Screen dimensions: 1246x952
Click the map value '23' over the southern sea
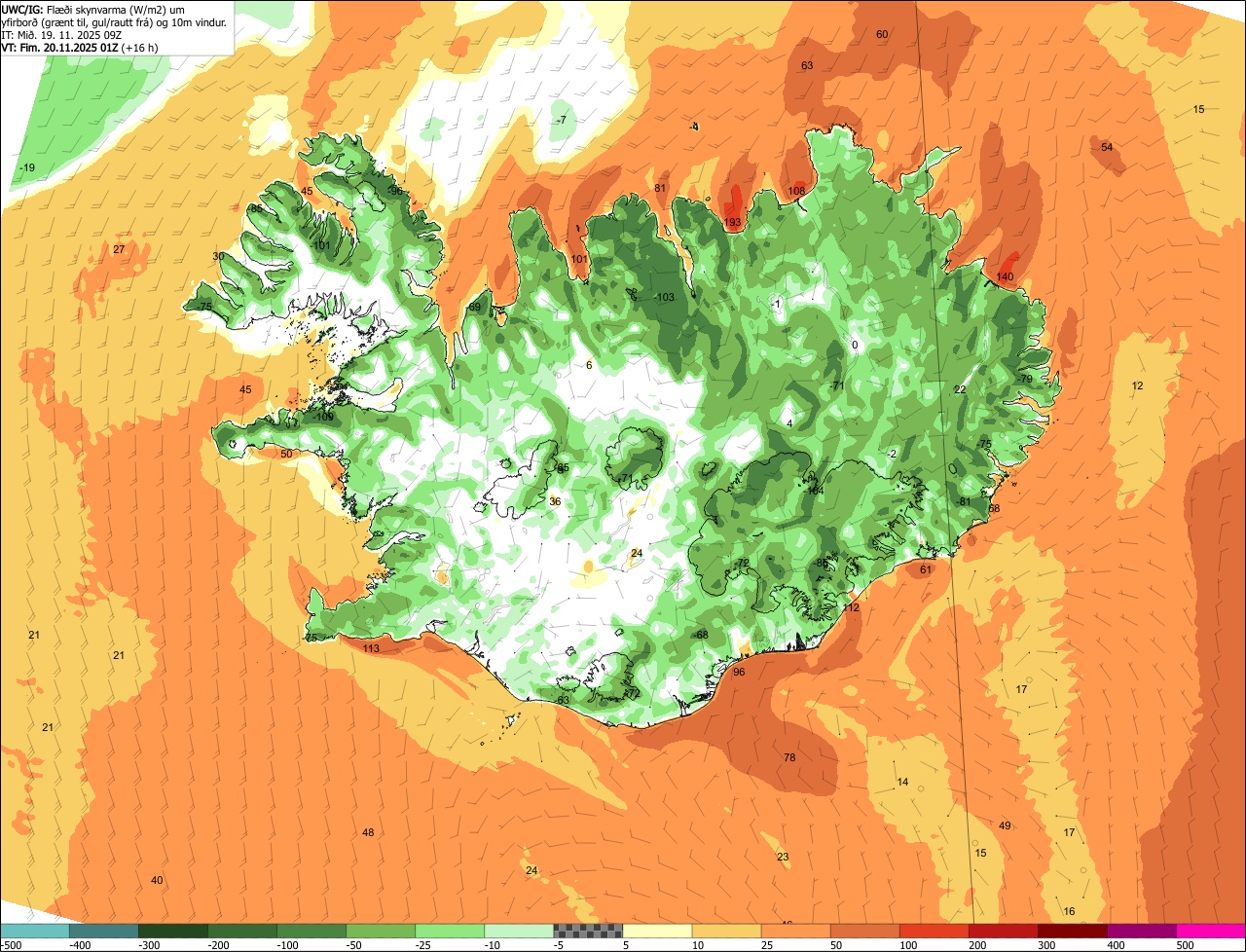[783, 858]
